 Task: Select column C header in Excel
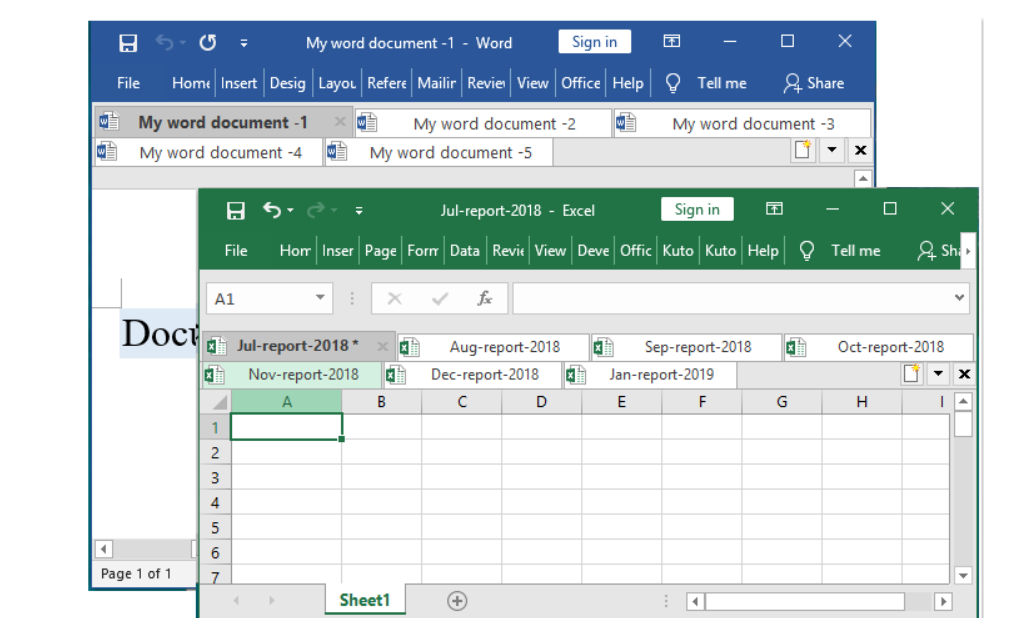click(x=462, y=402)
